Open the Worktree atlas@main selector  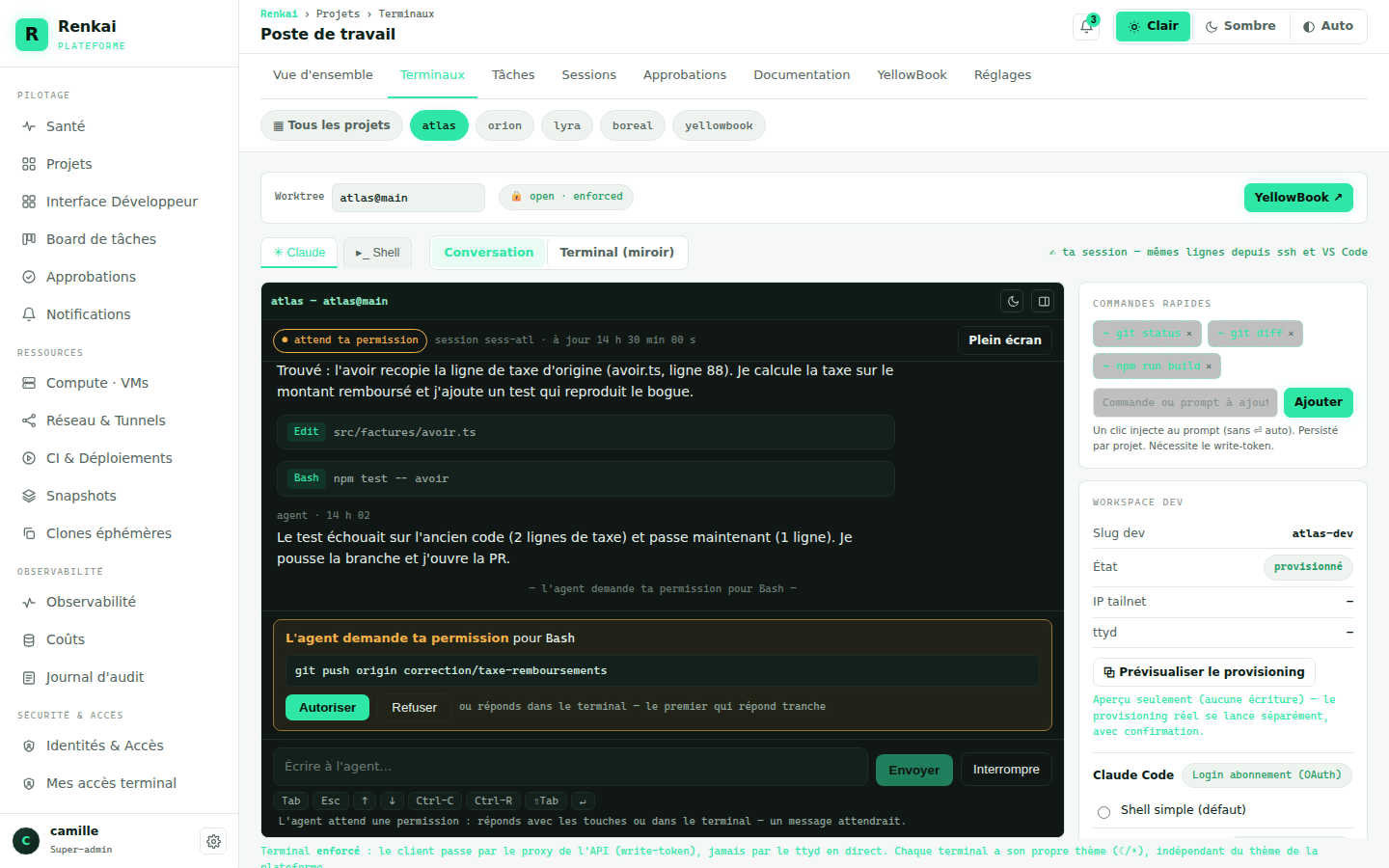tap(408, 198)
